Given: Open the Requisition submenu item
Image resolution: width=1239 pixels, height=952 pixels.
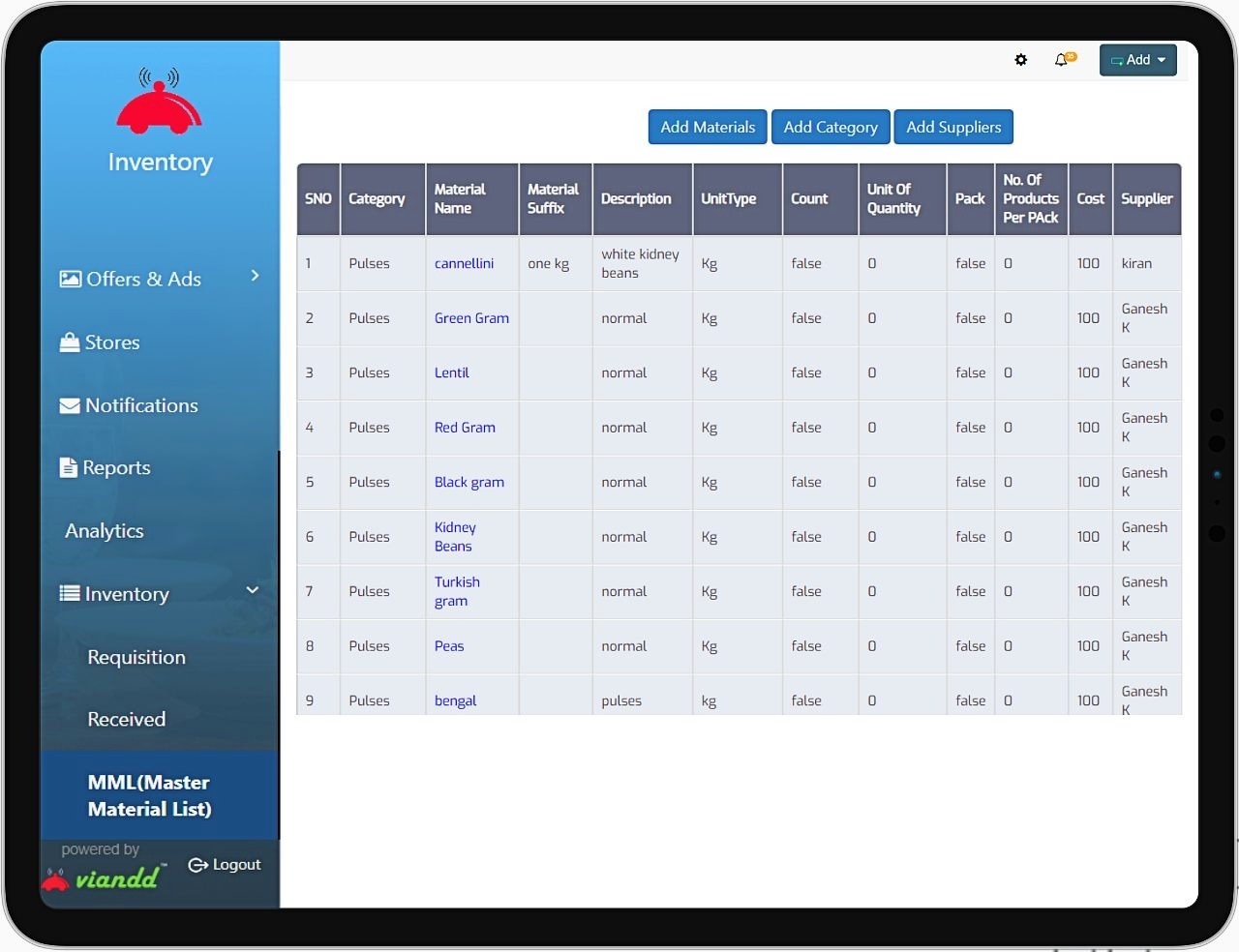Looking at the screenshot, I should [136, 657].
